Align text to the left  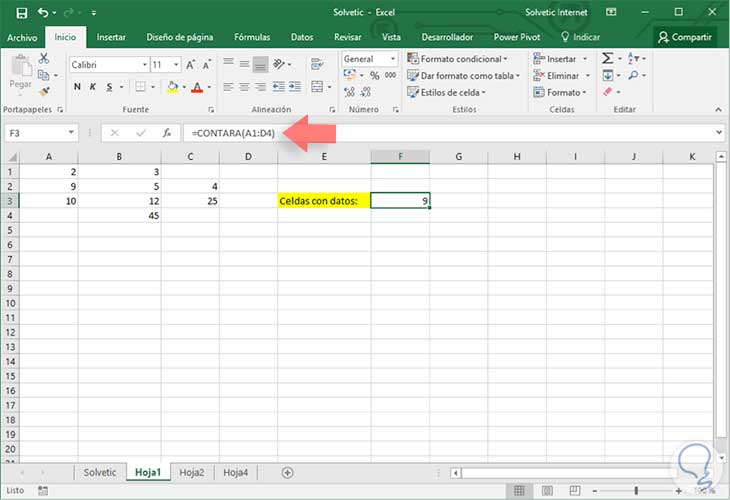(228, 87)
